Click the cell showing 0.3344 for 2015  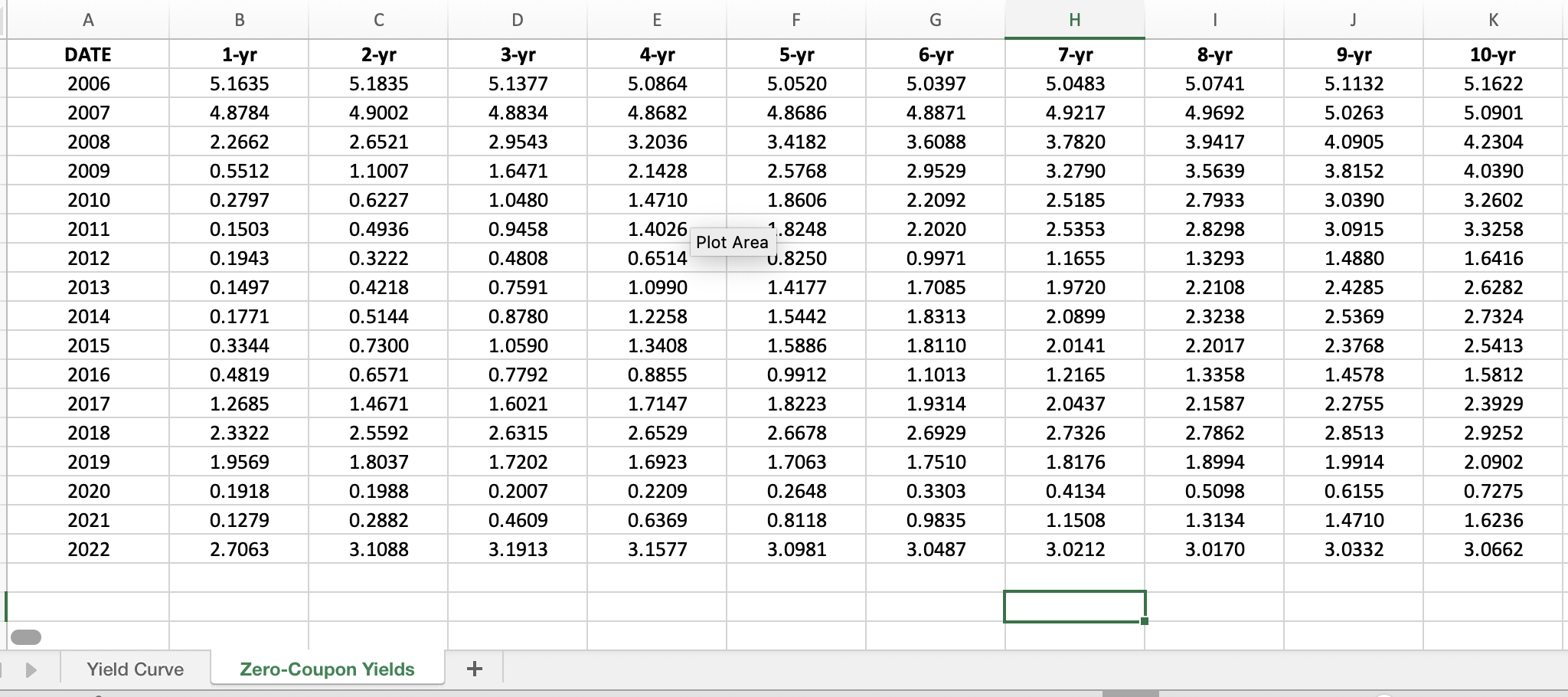point(240,345)
